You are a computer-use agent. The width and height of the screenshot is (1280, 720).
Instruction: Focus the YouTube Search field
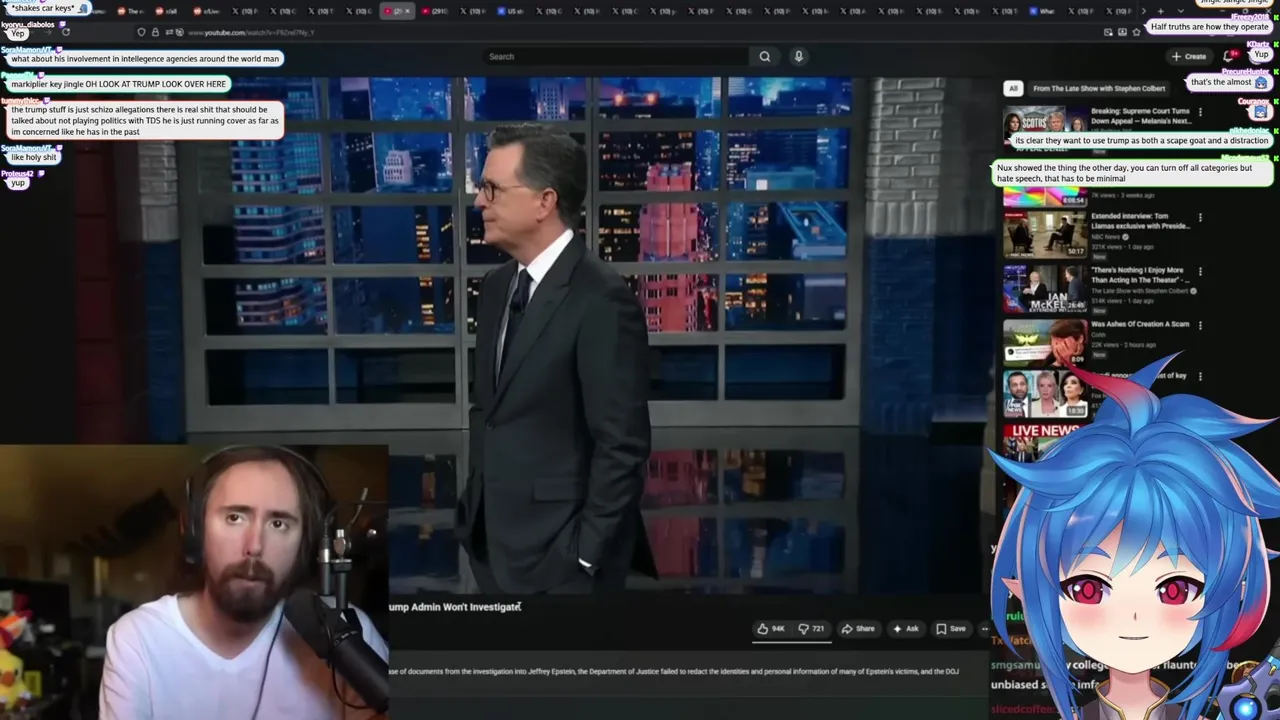coord(616,56)
